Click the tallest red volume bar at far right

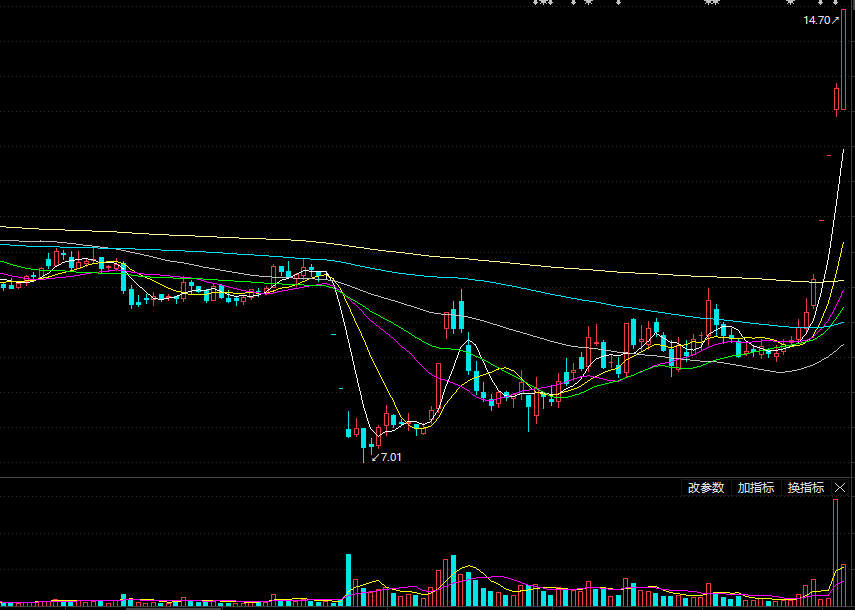(x=836, y=550)
